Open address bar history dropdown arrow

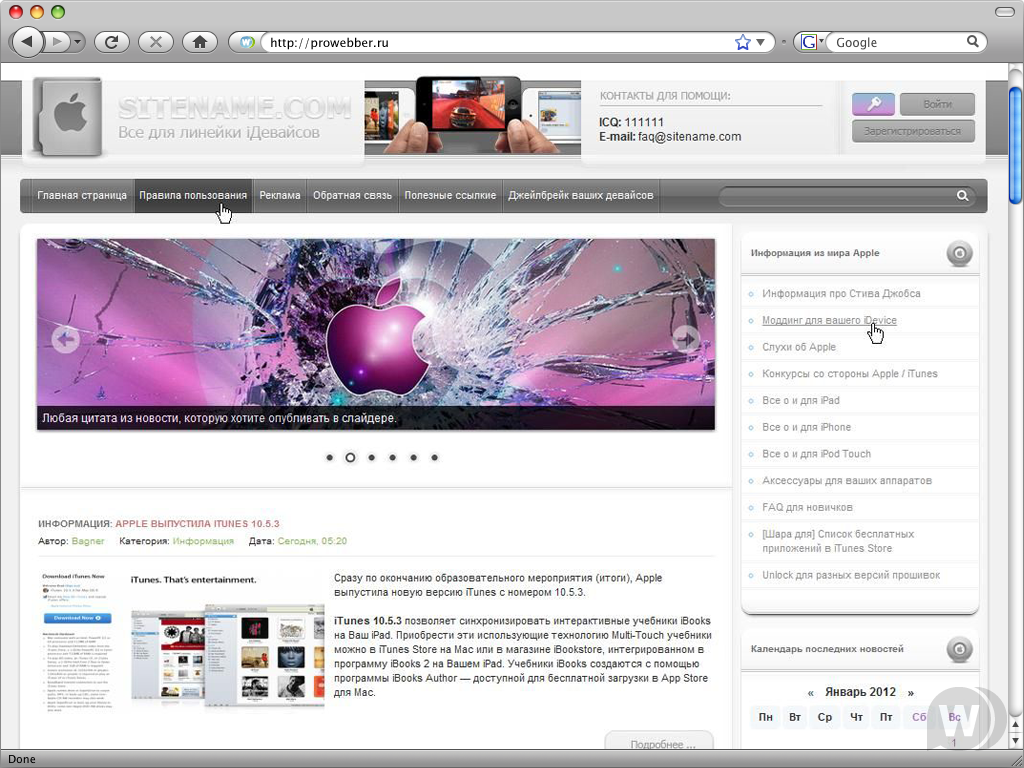[x=761, y=42]
